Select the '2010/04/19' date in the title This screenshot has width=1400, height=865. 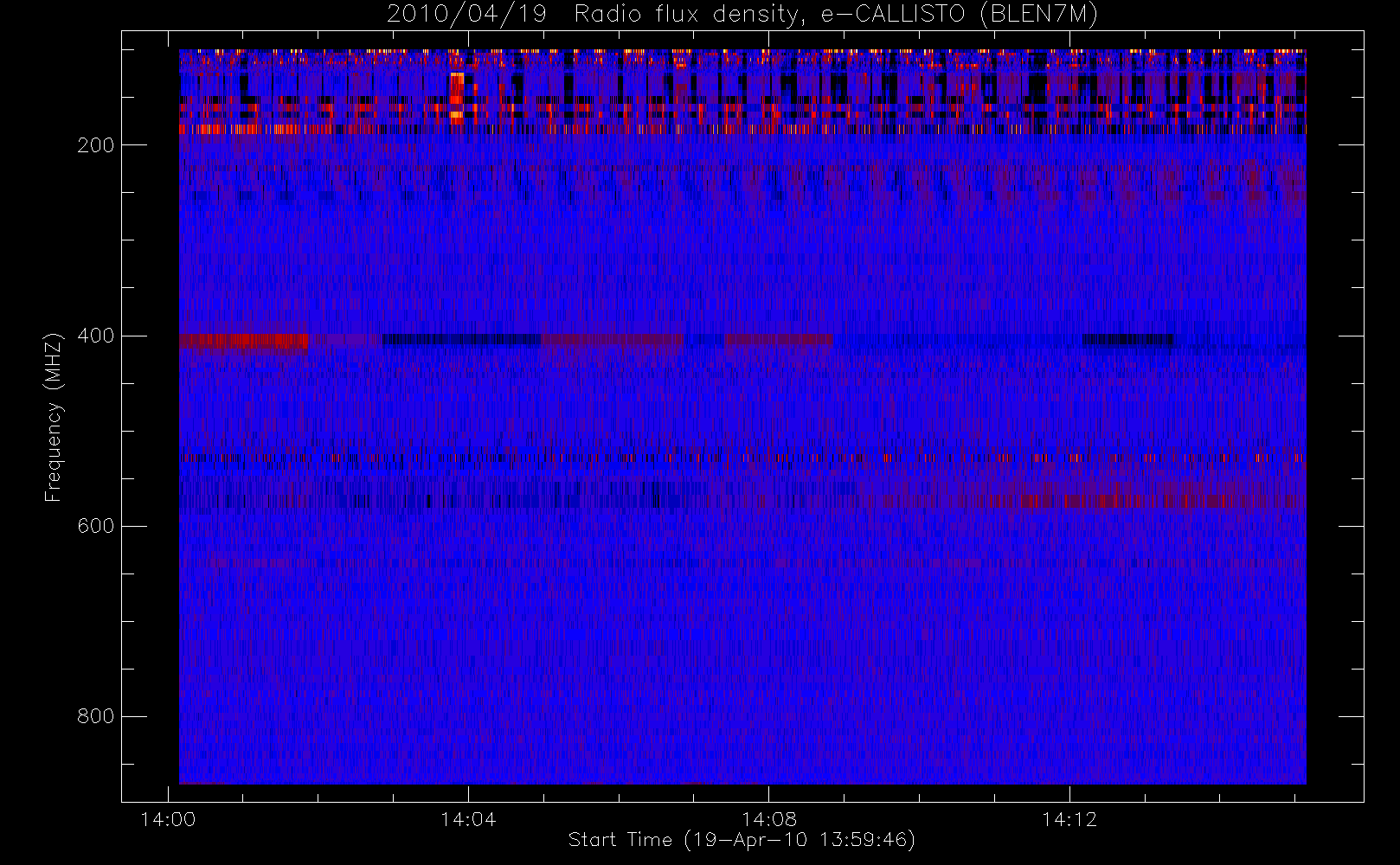[466, 15]
